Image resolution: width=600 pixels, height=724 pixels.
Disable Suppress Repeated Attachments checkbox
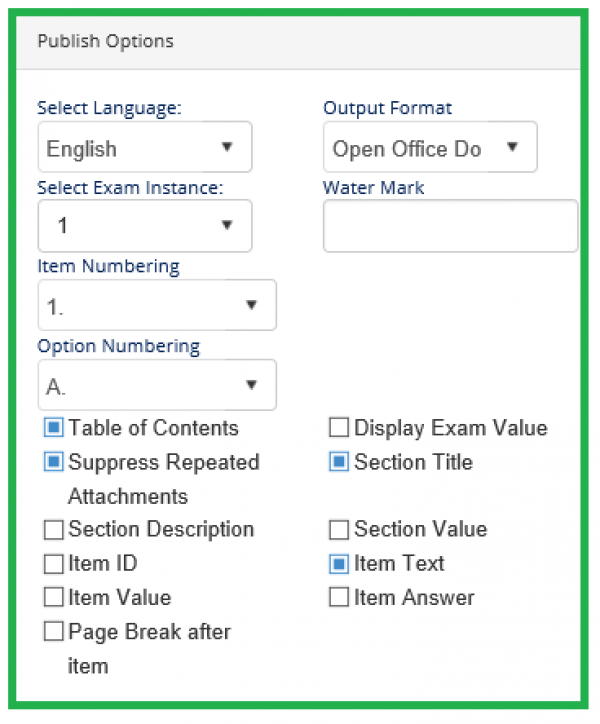pos(54,462)
